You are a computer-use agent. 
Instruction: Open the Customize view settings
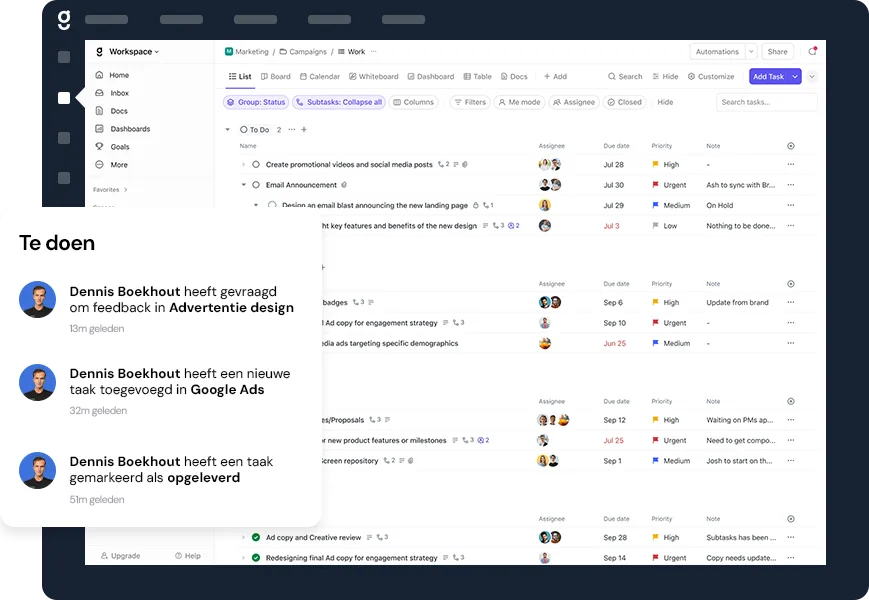pos(711,76)
